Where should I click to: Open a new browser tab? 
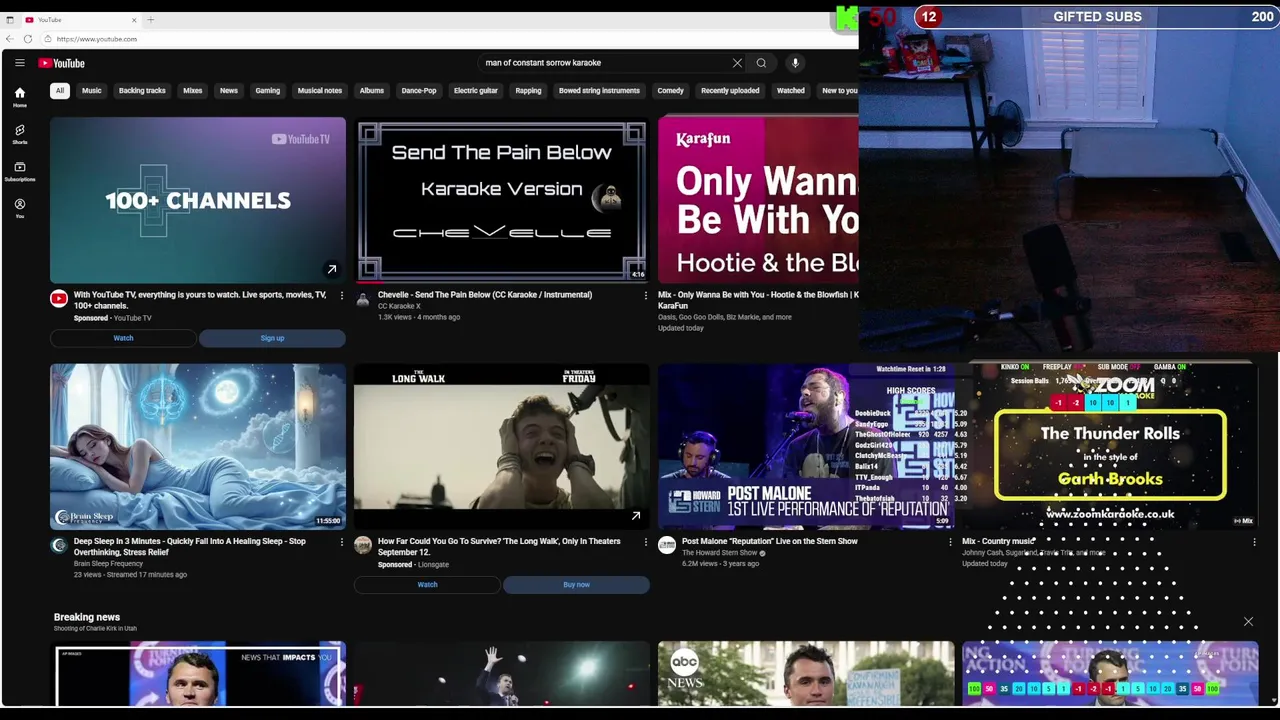151,20
